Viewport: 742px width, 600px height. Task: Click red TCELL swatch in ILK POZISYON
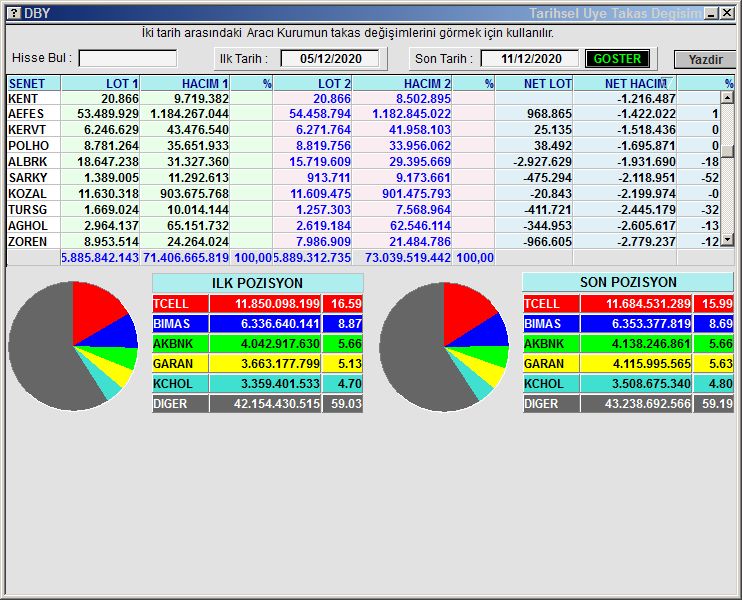coord(180,304)
